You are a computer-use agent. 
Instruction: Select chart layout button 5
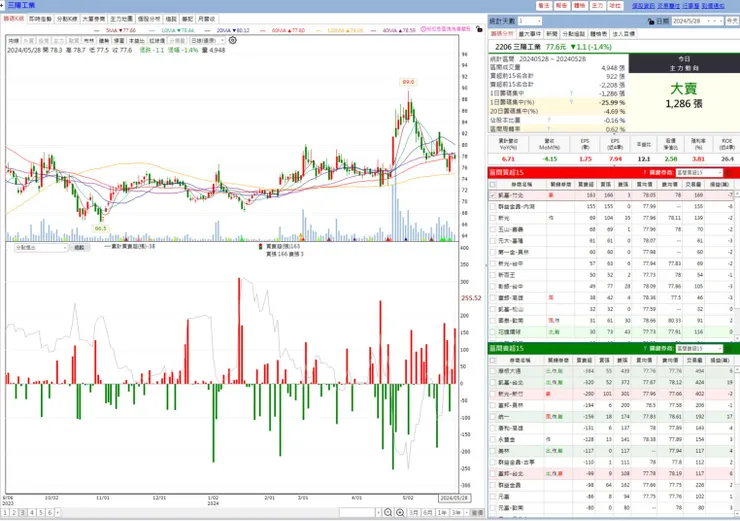coord(41,513)
